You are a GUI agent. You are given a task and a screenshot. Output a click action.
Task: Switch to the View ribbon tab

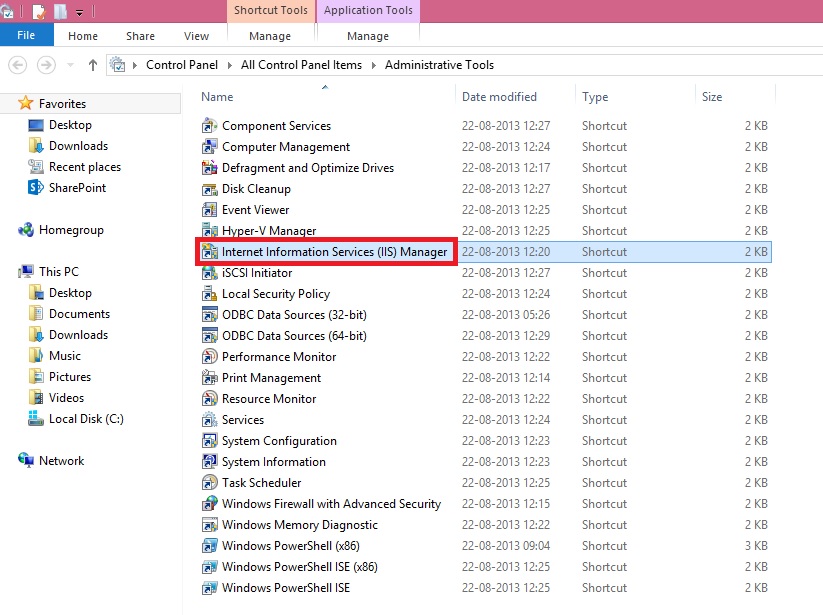[x=196, y=35]
